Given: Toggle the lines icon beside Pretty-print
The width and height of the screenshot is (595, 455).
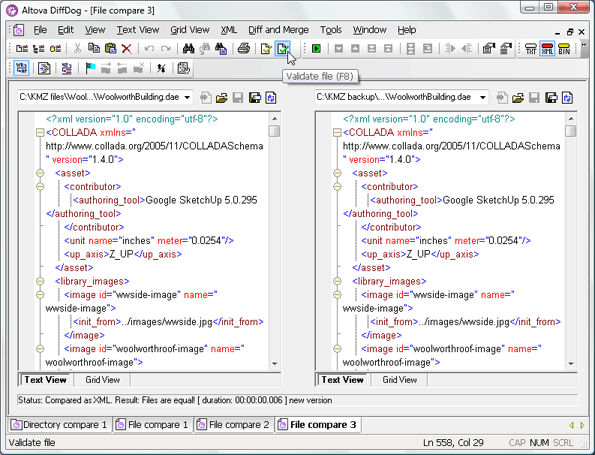Looking at the screenshot, I should (66, 68).
